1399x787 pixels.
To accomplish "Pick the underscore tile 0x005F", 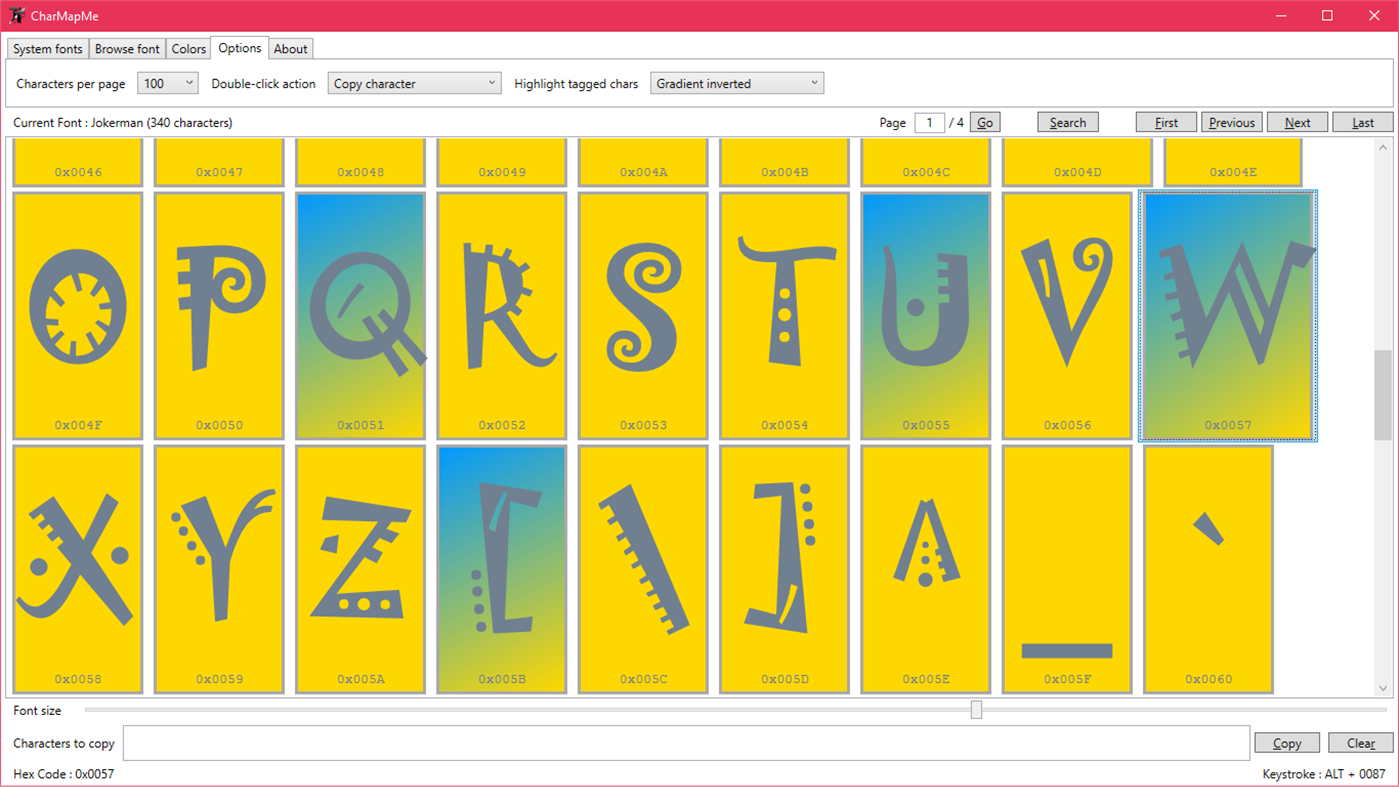I will point(1067,569).
